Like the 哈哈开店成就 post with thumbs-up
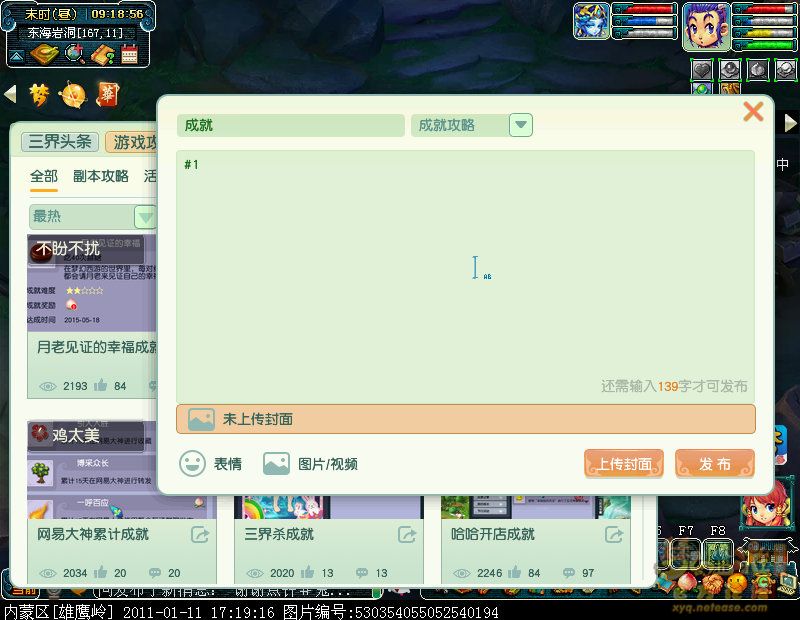 (517, 573)
